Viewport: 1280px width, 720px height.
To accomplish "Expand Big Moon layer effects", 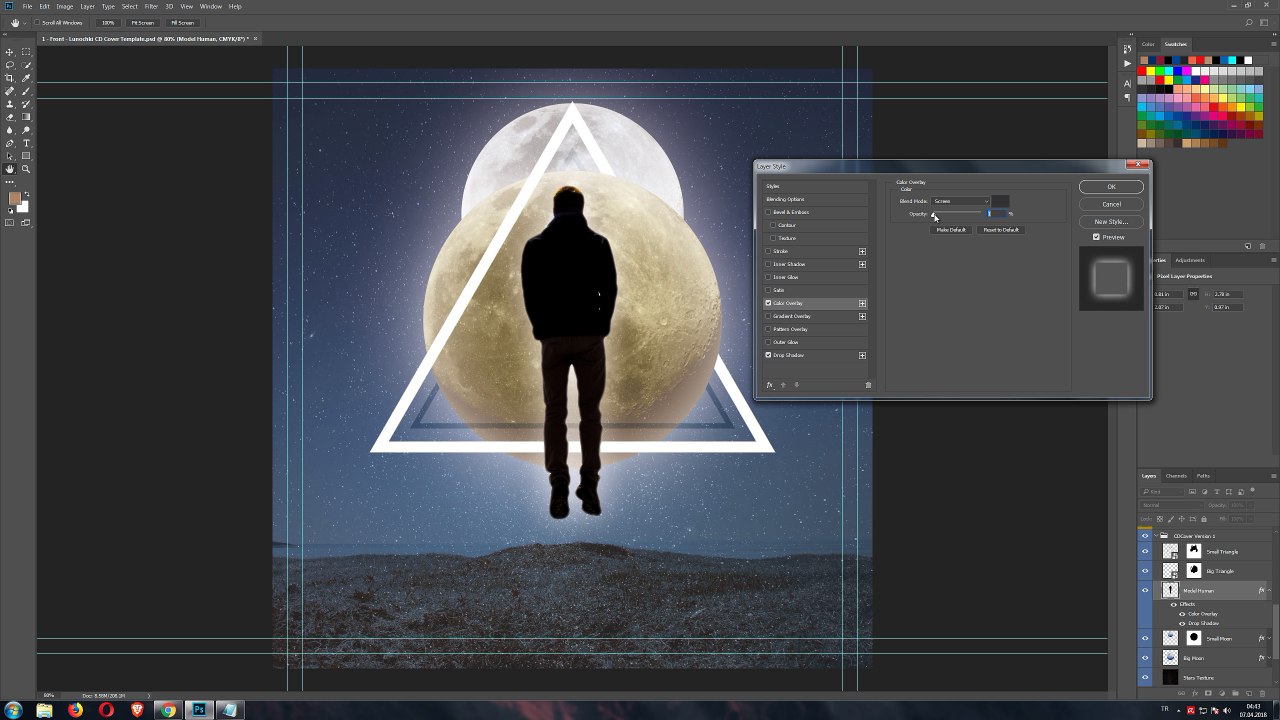I will click(1270, 658).
